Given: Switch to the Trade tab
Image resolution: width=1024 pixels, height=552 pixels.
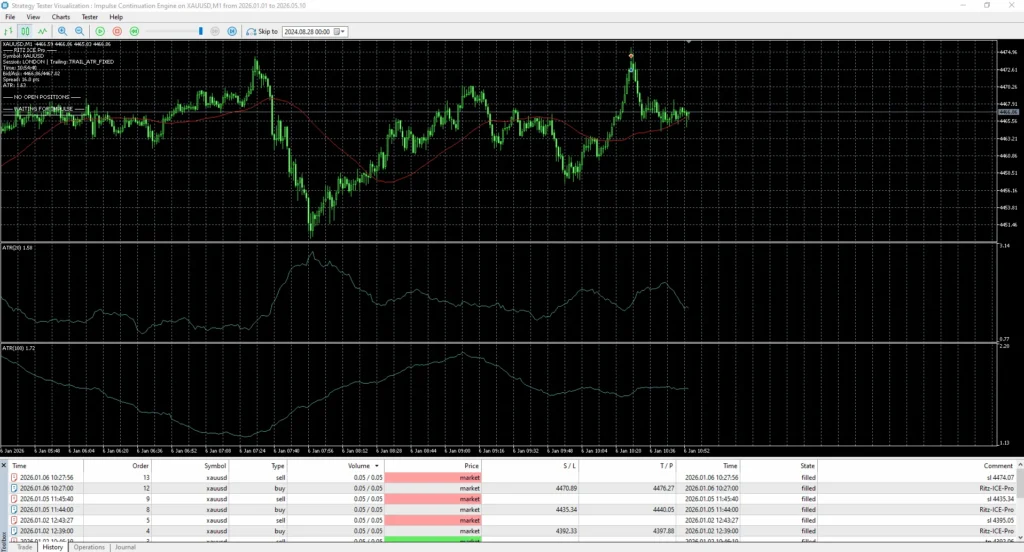Looking at the screenshot, I should pos(24,547).
